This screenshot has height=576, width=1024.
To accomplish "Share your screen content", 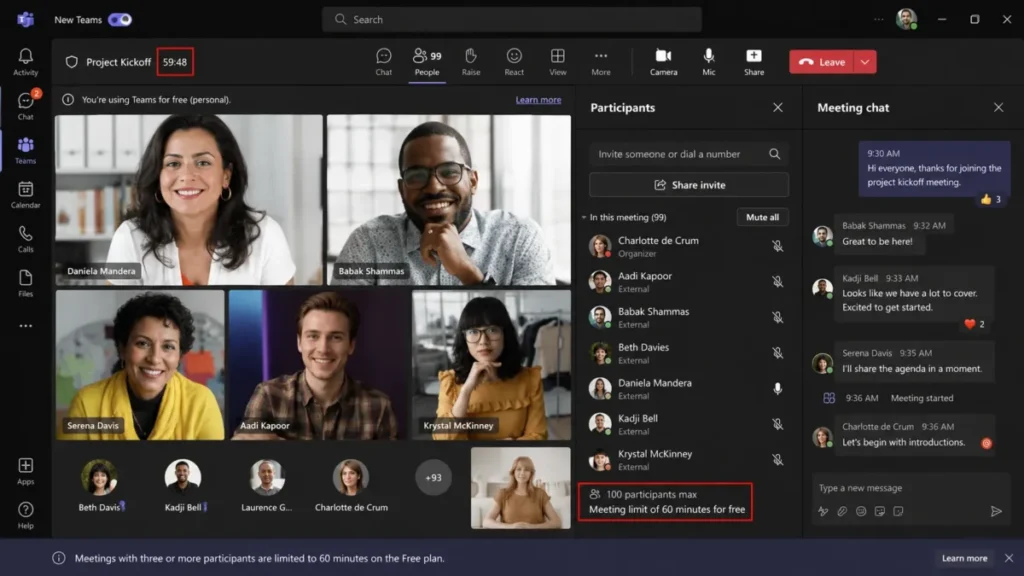I will click(754, 62).
